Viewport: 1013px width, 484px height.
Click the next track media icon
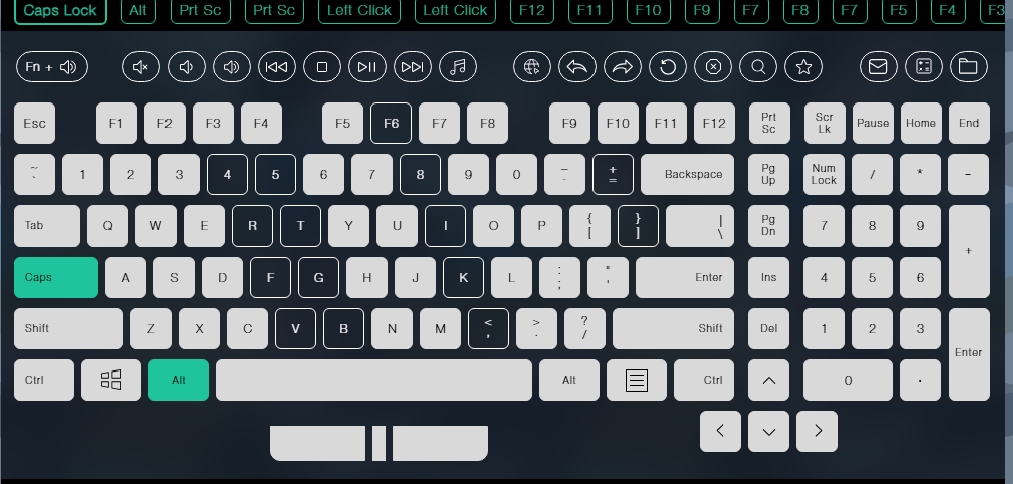click(x=412, y=67)
